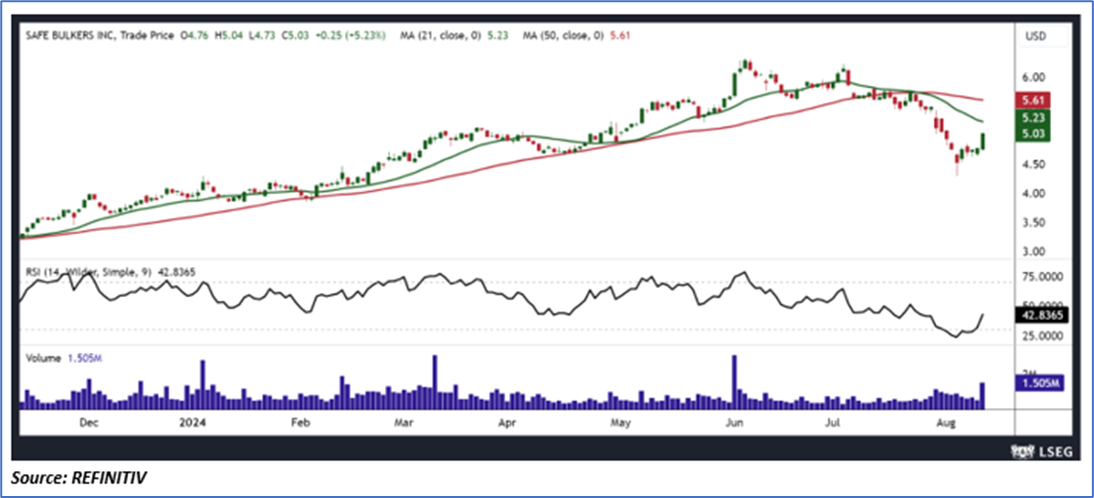Click the Mar label on time axis
This screenshot has height=498, width=1094.
[405, 422]
